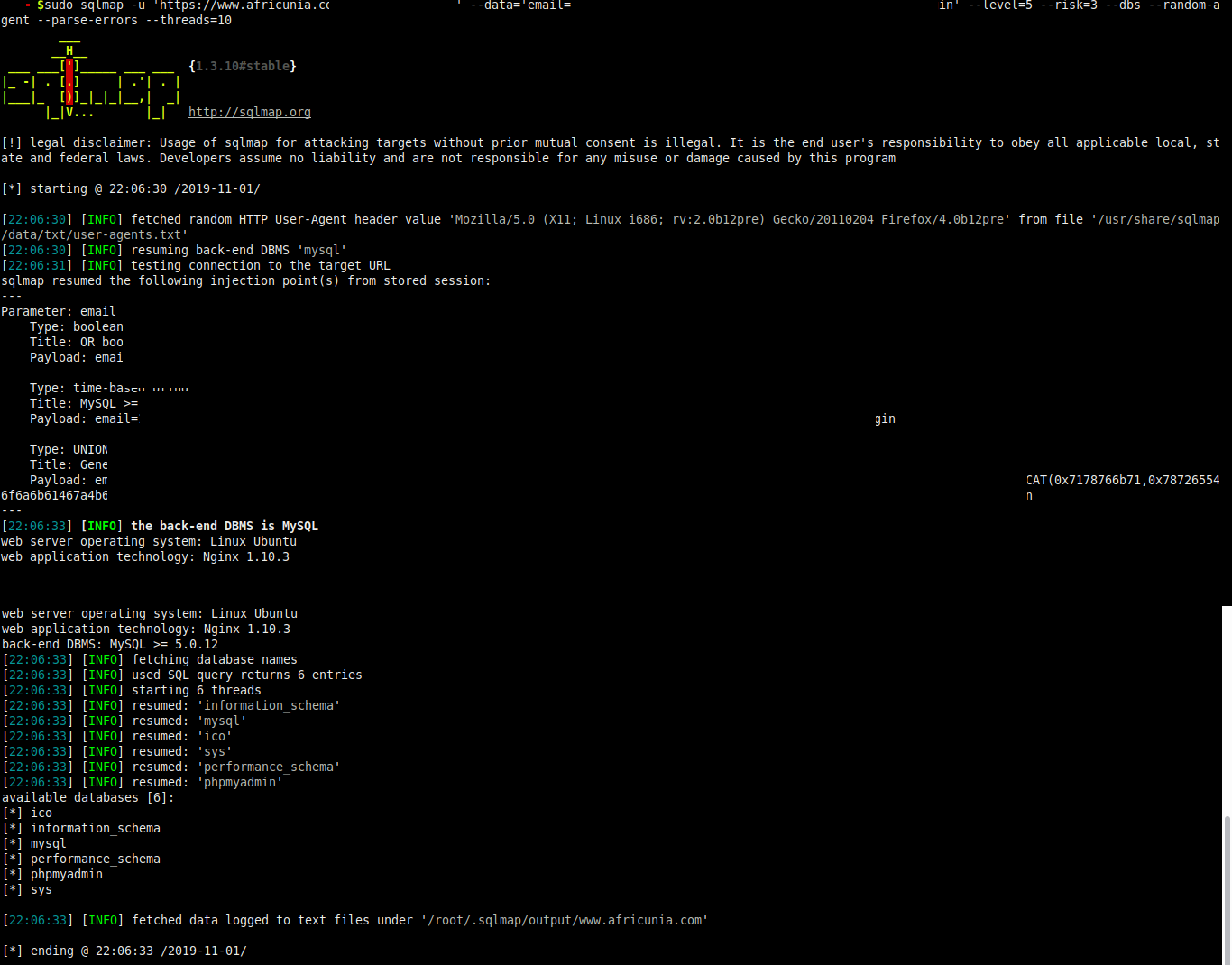The width and height of the screenshot is (1232, 965).
Task: Click the 'Type: time-based' line
Action: 109,388
